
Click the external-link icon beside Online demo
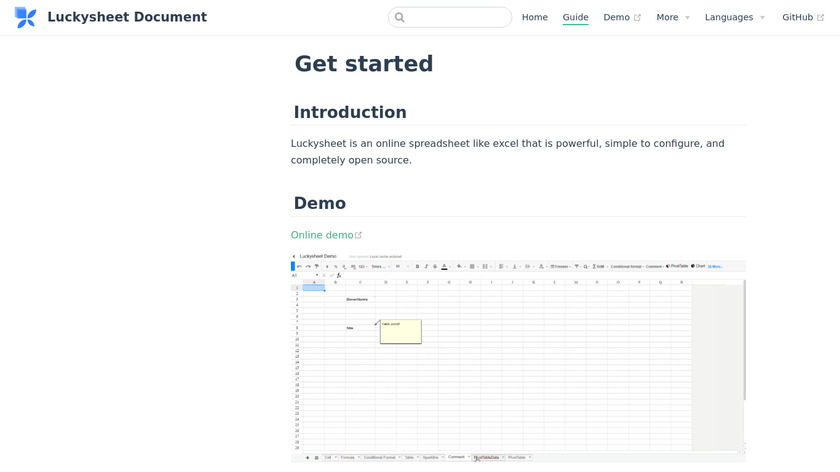click(359, 236)
